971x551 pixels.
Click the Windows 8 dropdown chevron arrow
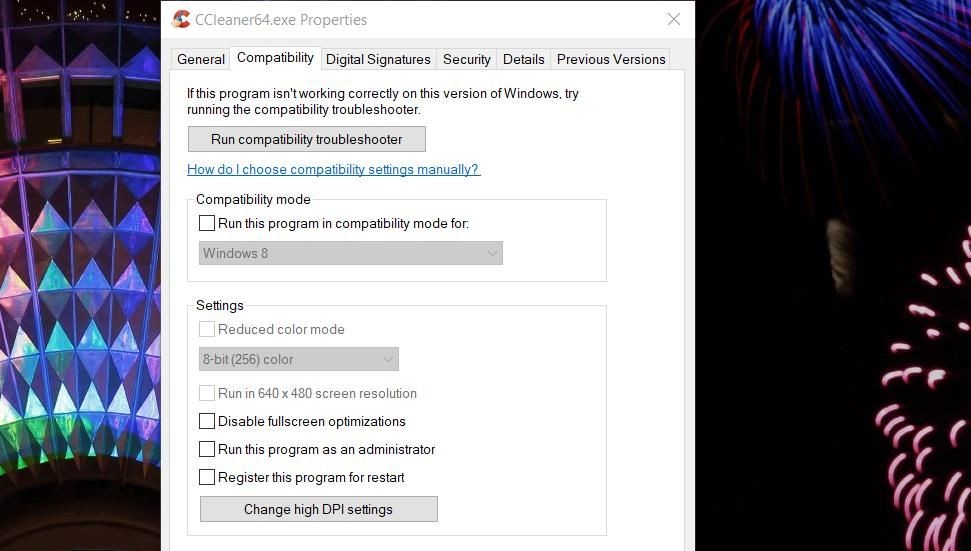(x=492, y=253)
